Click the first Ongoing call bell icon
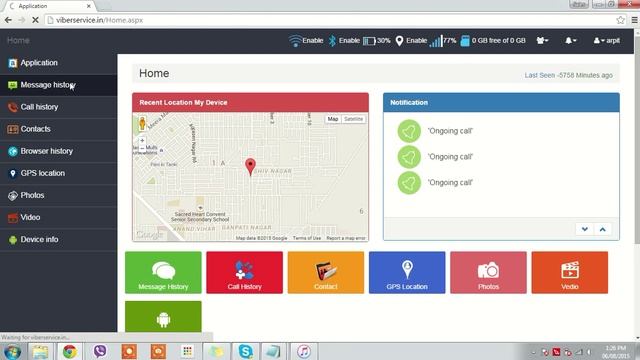This screenshot has width=640, height=360. [409, 131]
